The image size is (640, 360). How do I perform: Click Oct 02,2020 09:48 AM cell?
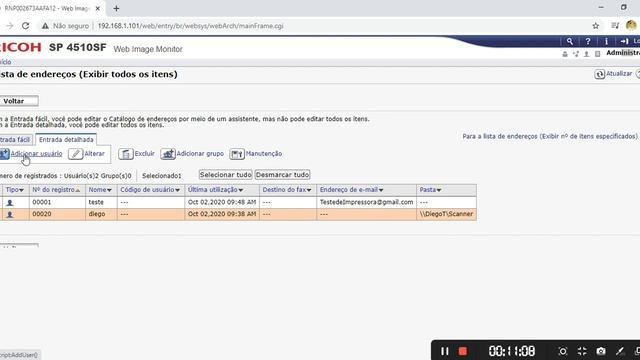[x=222, y=202]
